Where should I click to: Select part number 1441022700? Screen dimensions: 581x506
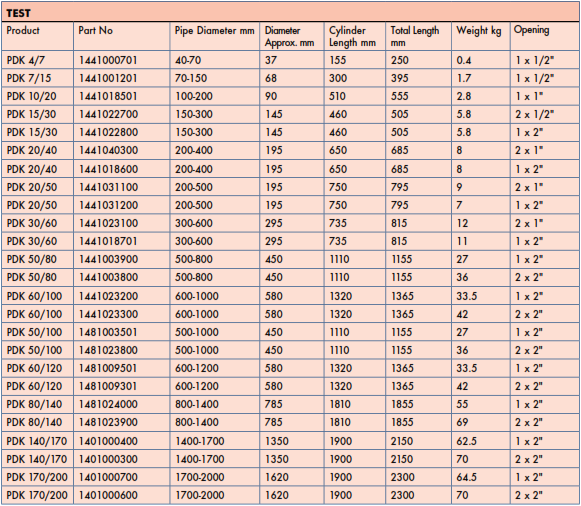coord(108,114)
